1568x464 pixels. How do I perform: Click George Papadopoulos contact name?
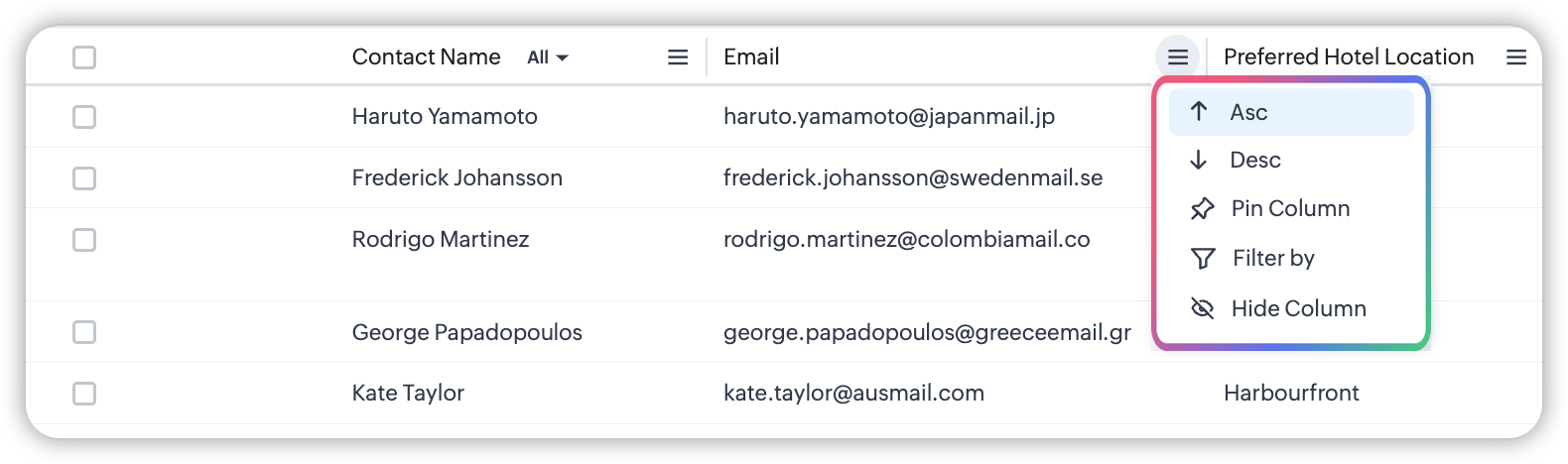(466, 333)
